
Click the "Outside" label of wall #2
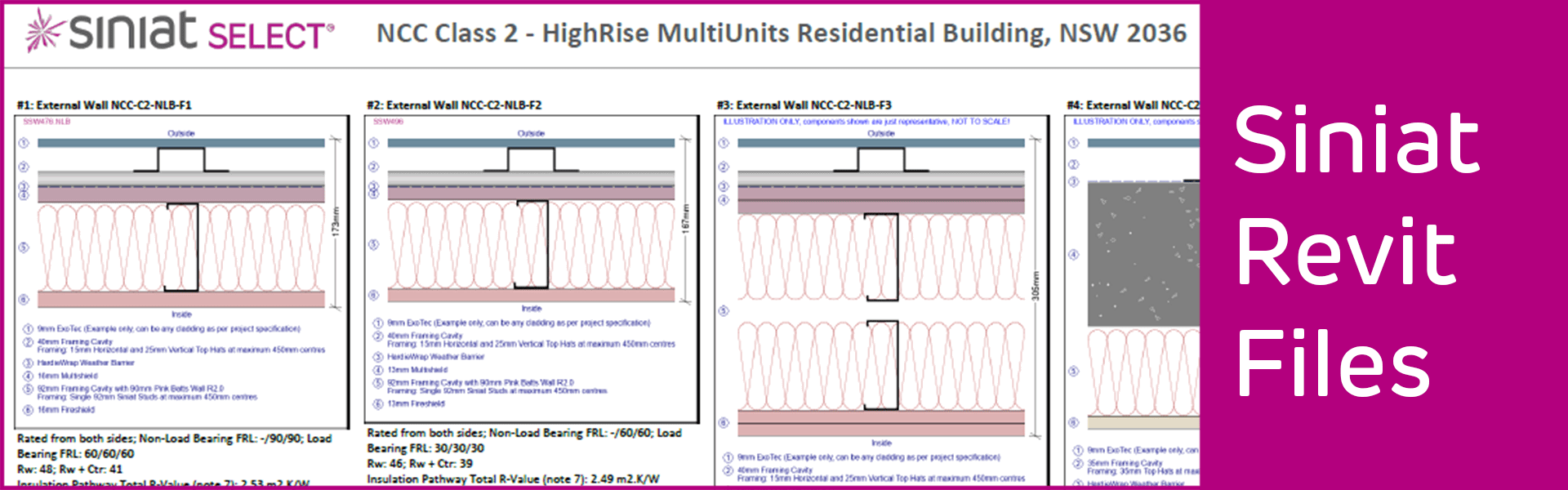(531, 133)
